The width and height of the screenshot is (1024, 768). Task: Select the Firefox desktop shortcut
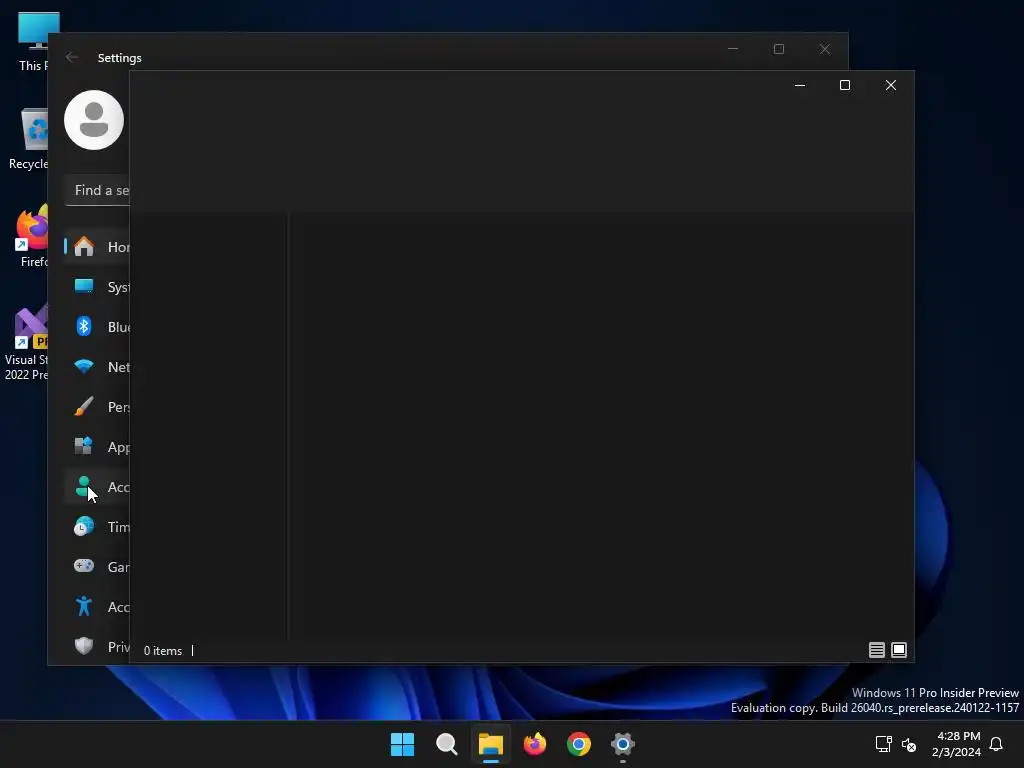click(31, 236)
